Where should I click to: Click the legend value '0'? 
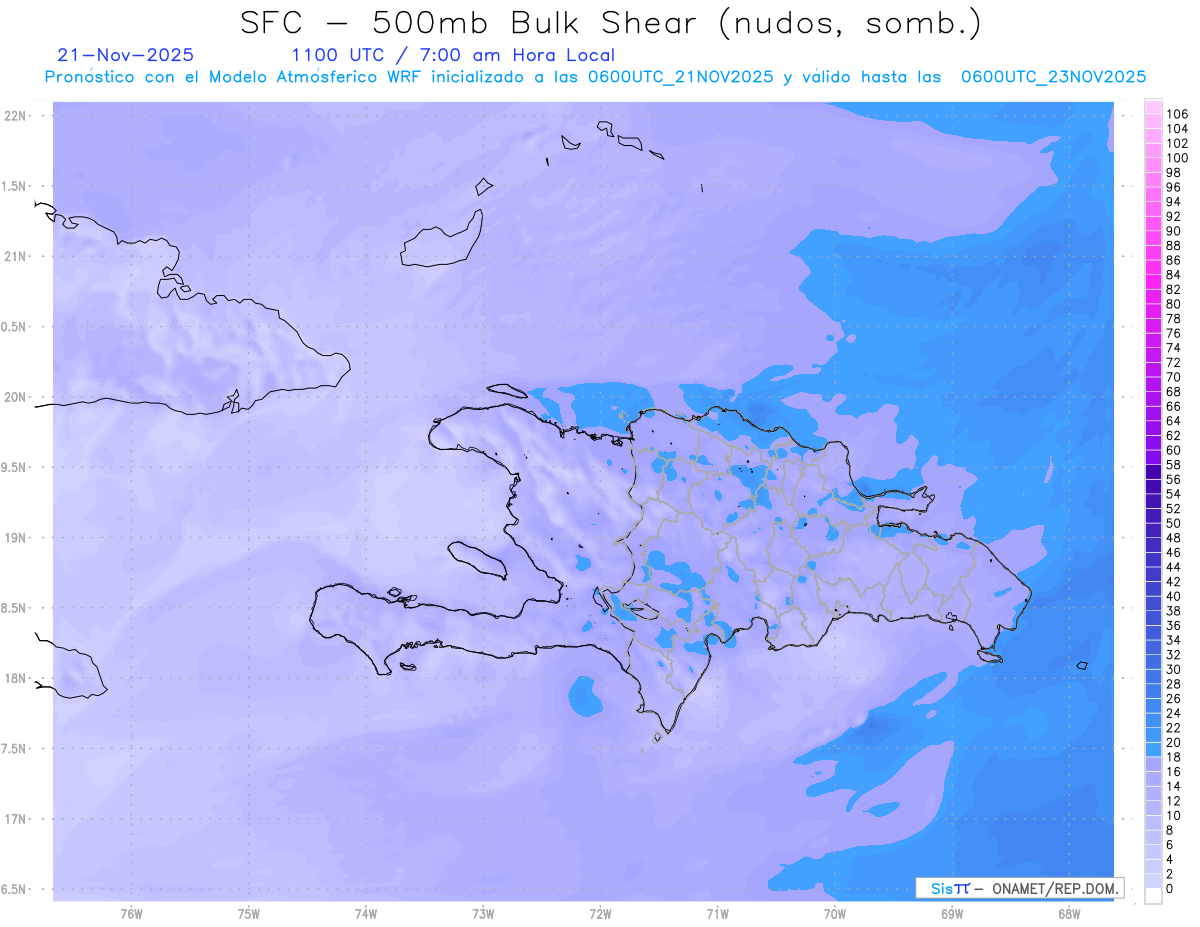pyautogui.click(x=1170, y=888)
